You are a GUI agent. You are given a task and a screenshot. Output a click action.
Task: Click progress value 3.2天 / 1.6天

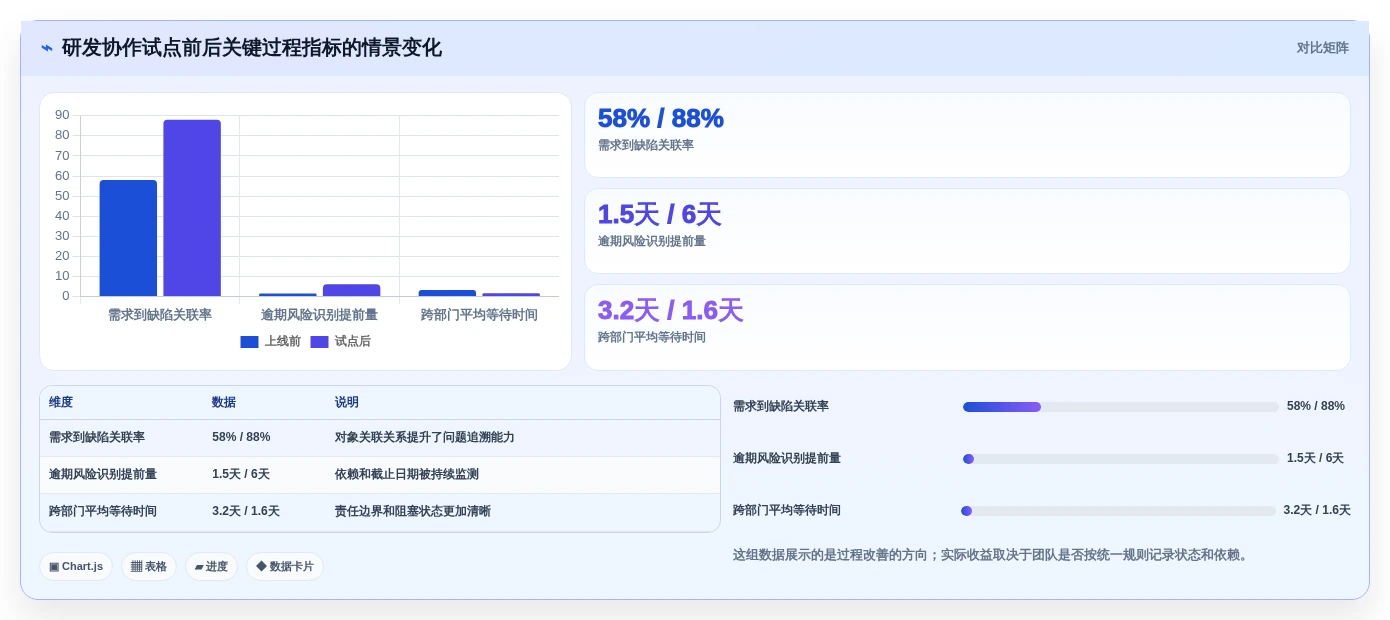pos(1317,510)
